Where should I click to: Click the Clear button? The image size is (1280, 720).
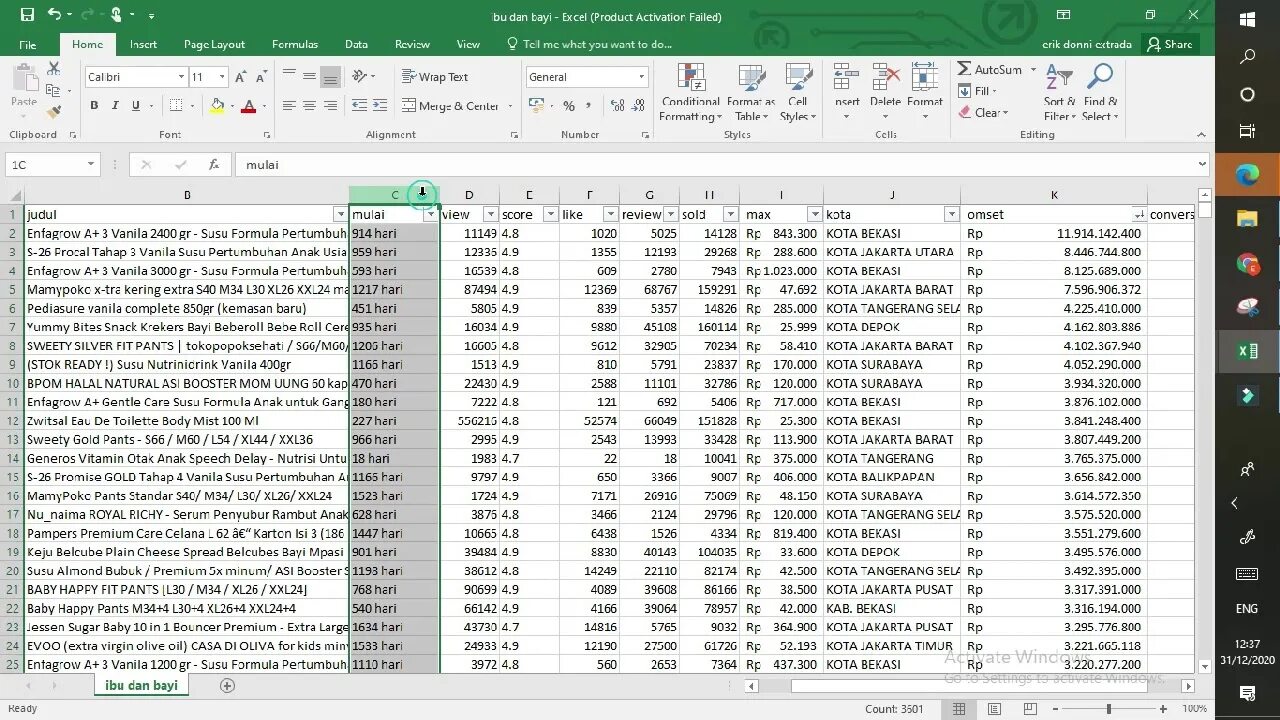click(x=983, y=113)
